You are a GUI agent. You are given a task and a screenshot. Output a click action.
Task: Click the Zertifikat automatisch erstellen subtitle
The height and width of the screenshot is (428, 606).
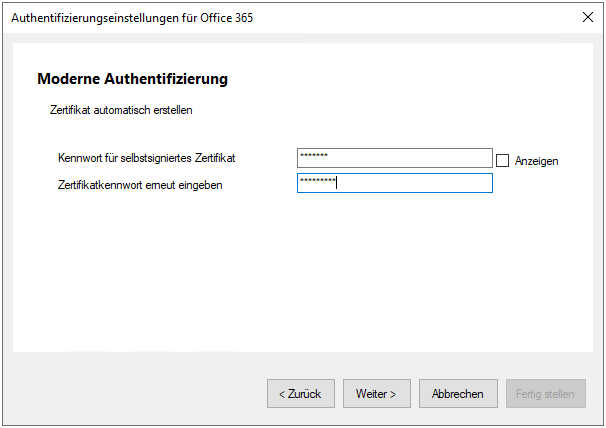(121, 110)
